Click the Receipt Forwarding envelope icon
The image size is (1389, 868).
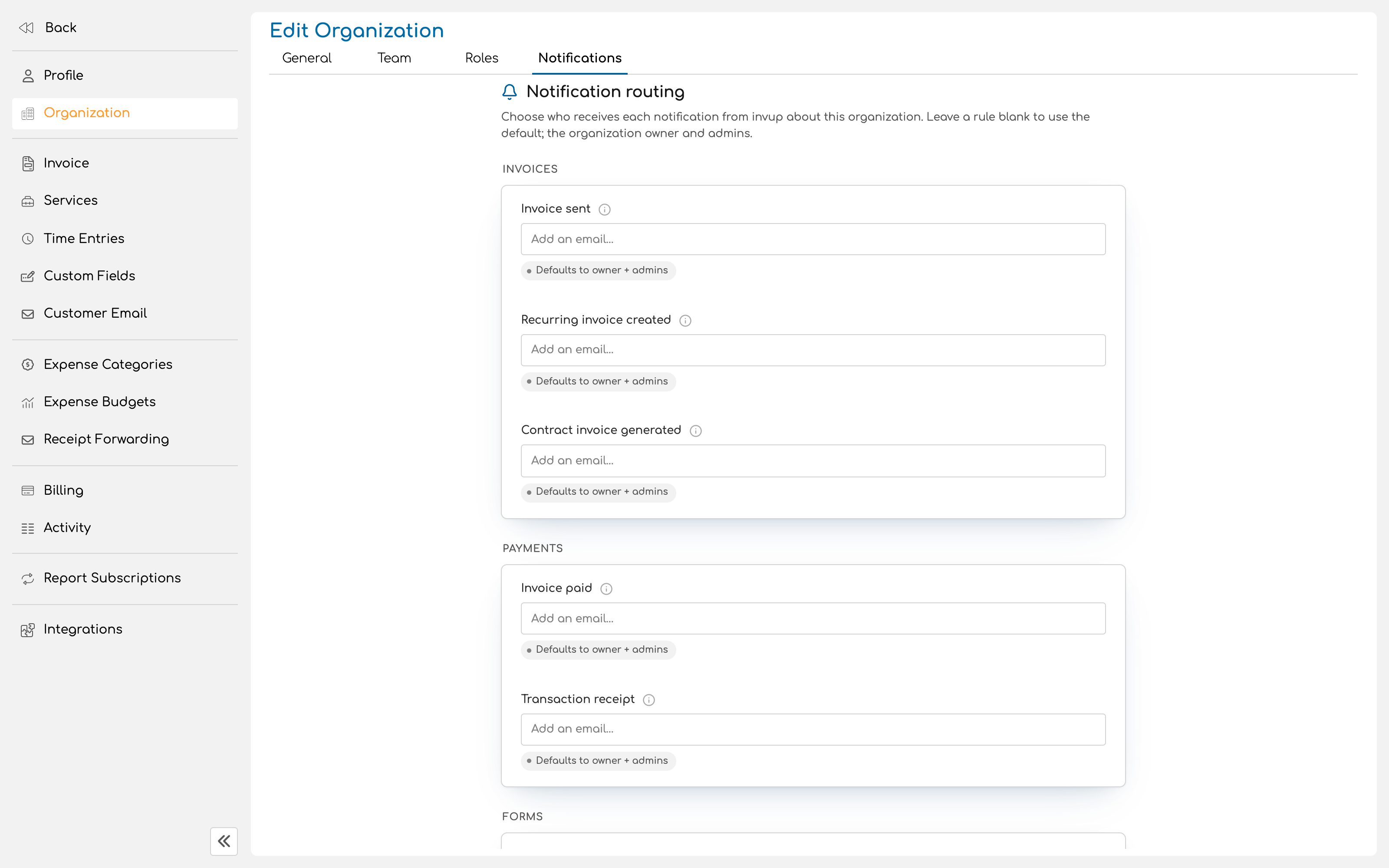[x=27, y=440]
